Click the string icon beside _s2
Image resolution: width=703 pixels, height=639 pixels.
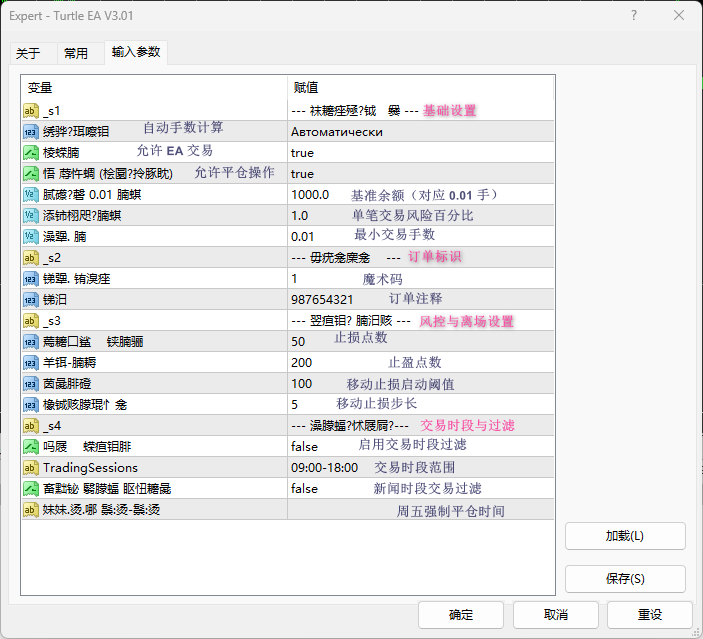tap(30, 257)
